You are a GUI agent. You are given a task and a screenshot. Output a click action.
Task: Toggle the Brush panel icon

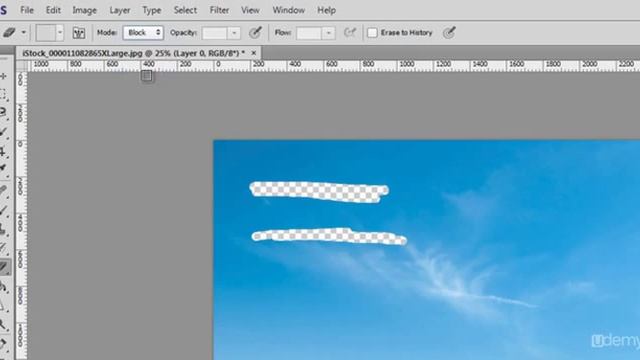pos(79,33)
